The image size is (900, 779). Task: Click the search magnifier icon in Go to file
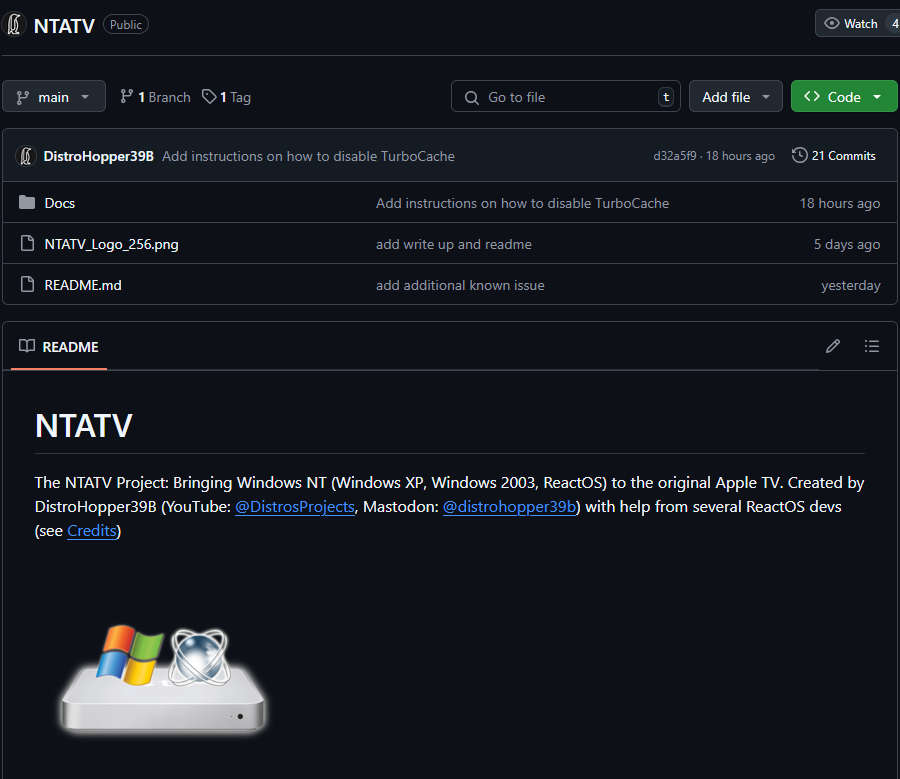471,98
